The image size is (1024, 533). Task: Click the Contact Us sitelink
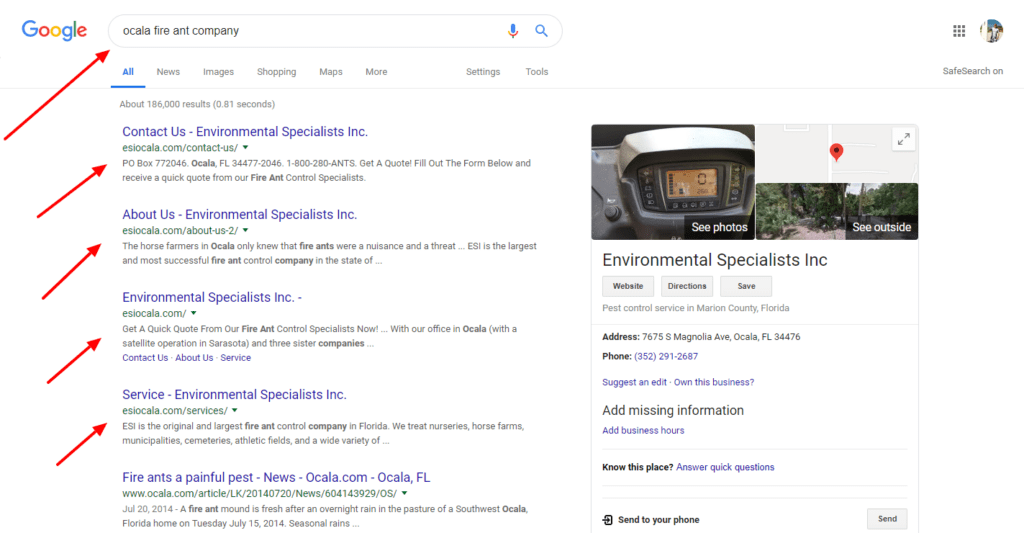click(x=145, y=358)
